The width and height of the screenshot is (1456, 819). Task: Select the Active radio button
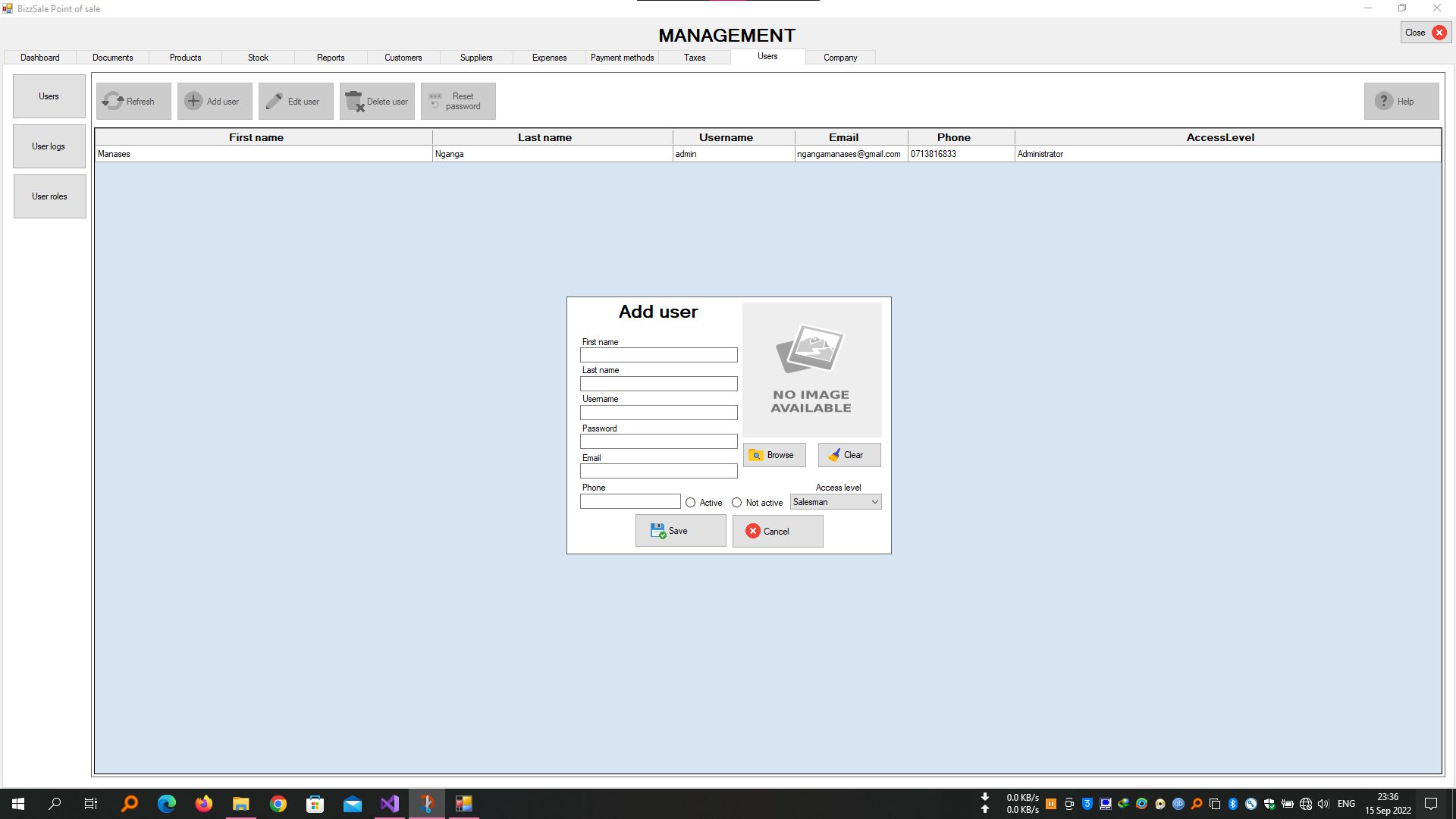pos(691,503)
